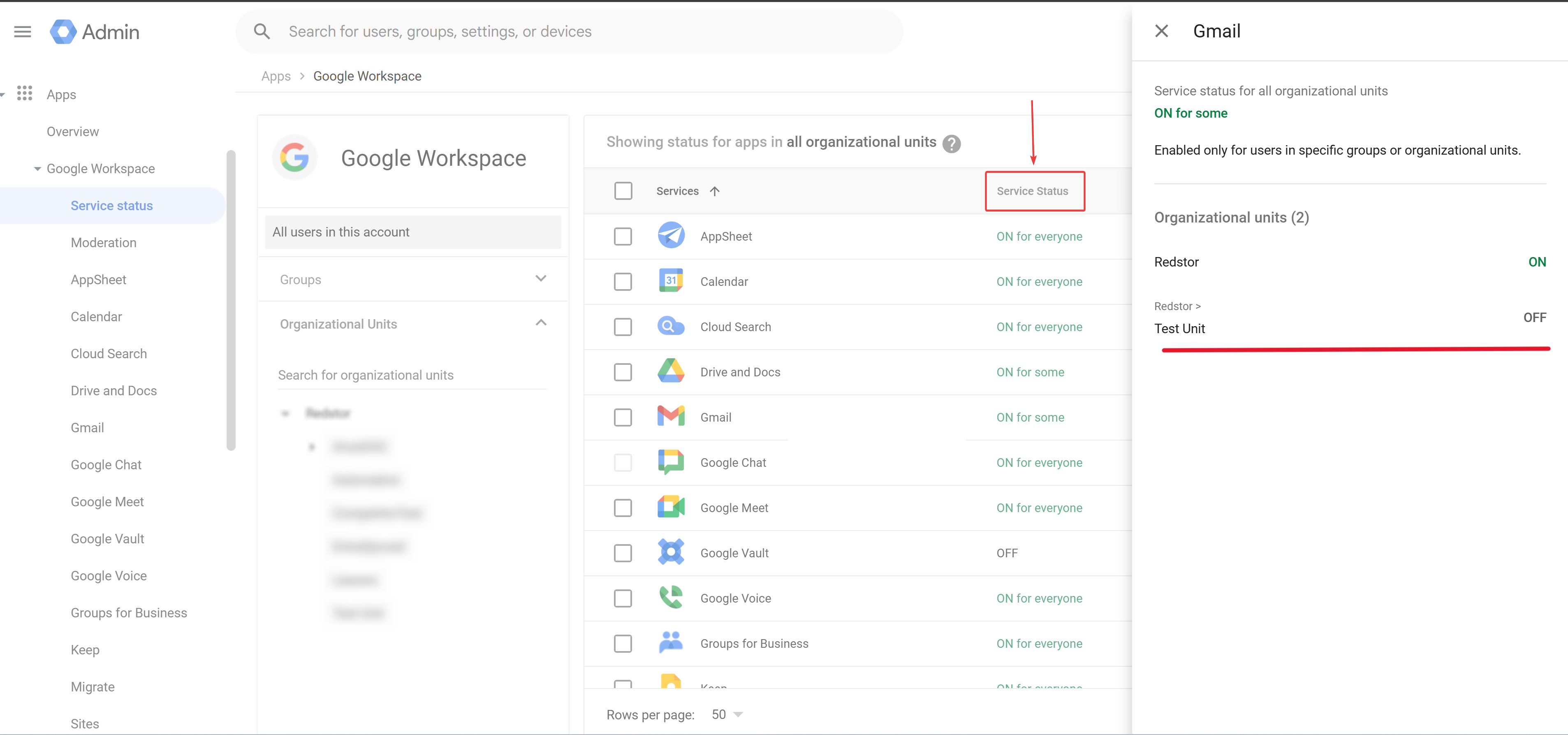This screenshot has width=1568, height=735.
Task: Click the Apps grid icon in sidebar
Action: (x=24, y=94)
